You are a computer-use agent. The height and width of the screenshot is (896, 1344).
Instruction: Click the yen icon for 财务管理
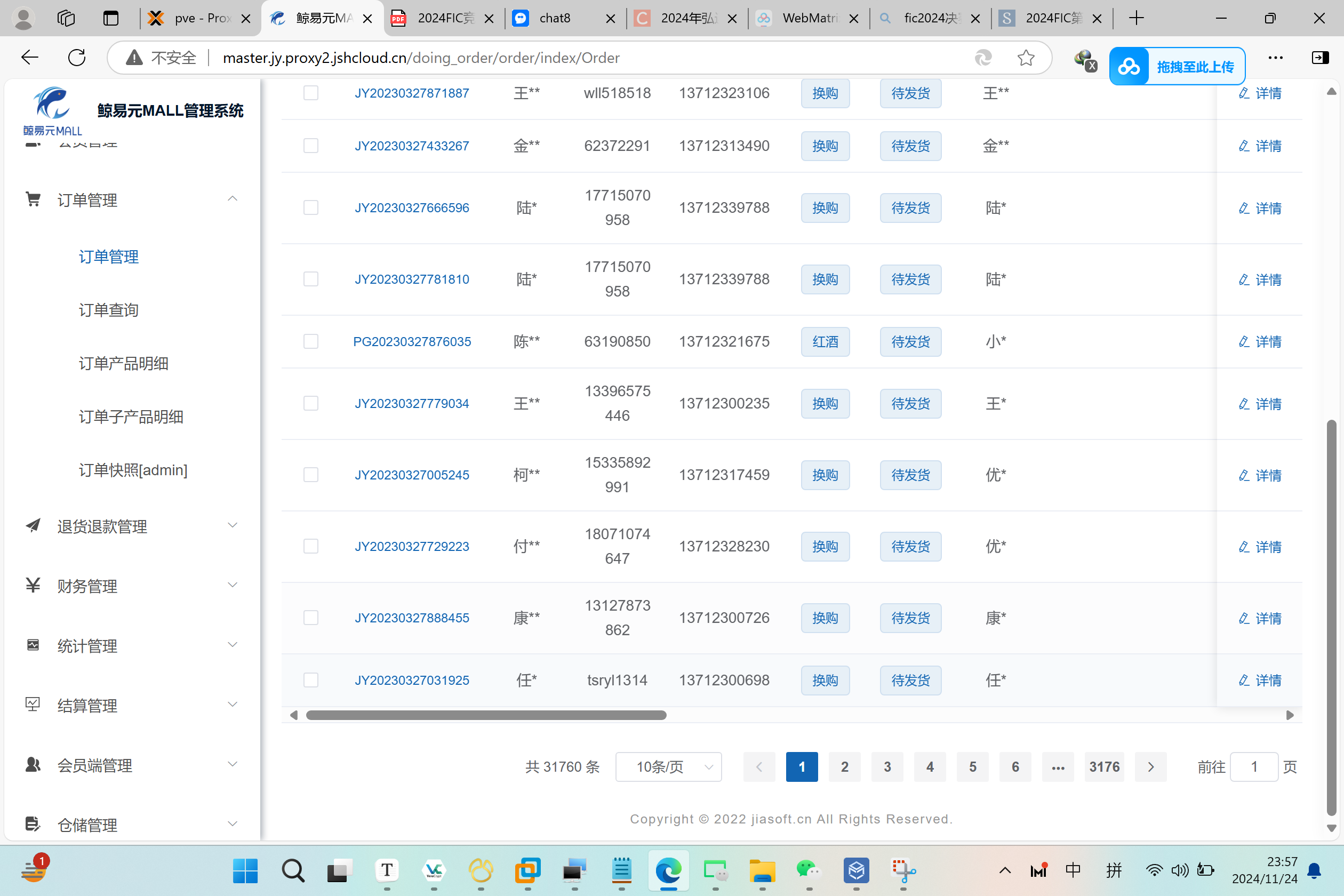[33, 585]
